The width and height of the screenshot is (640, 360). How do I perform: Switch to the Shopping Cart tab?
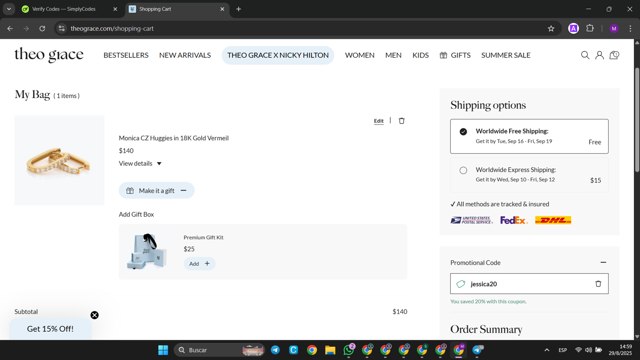[176, 9]
